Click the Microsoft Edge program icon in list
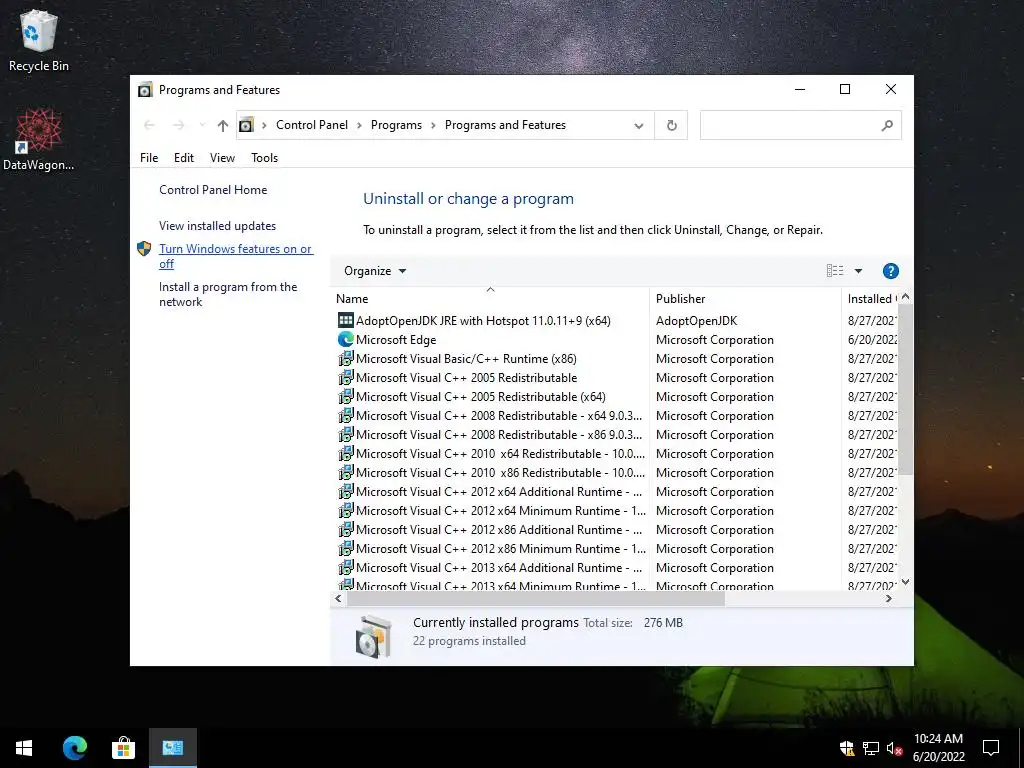 coord(345,340)
